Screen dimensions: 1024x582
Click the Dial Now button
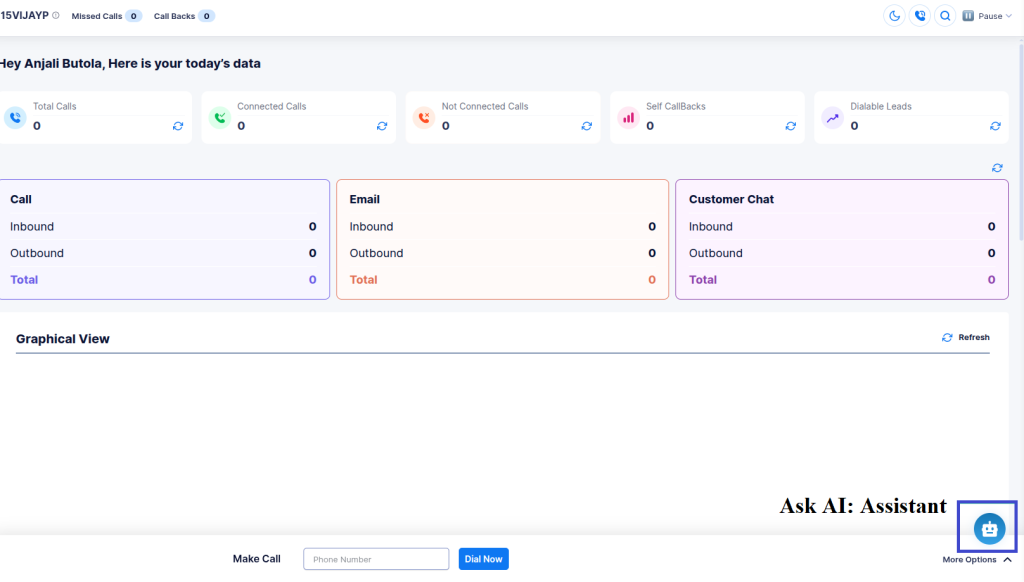click(x=483, y=559)
